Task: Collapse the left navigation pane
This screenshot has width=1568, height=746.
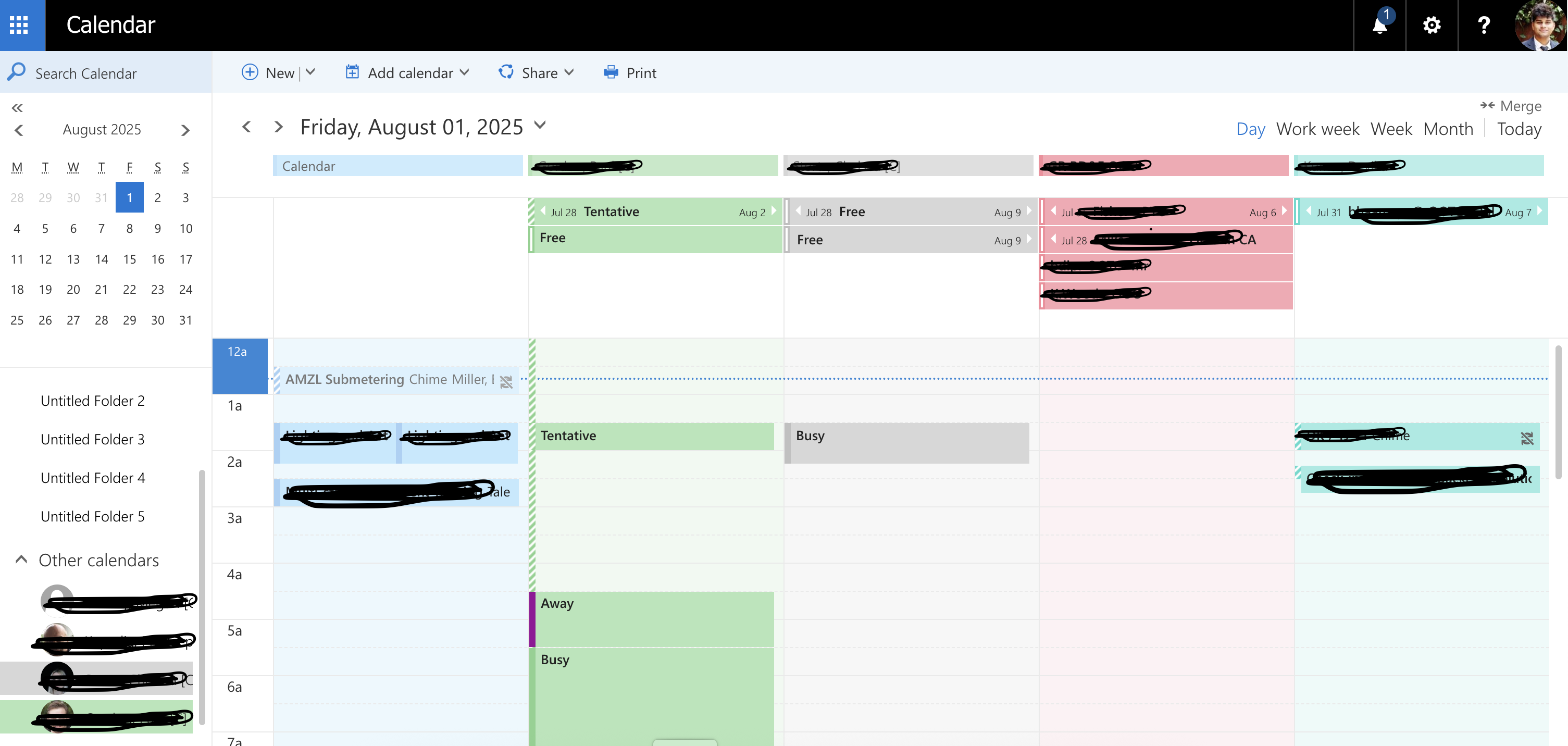Action: pyautogui.click(x=17, y=108)
